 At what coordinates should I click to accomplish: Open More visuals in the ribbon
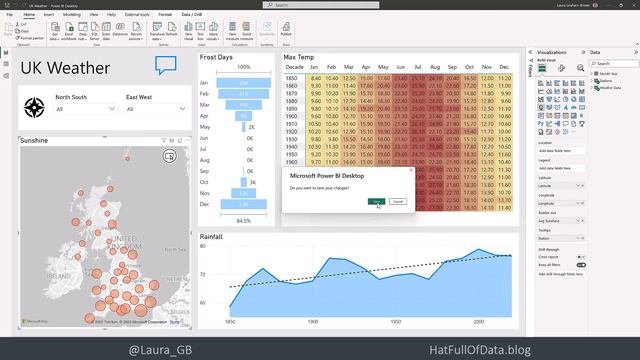pyautogui.click(x=213, y=31)
